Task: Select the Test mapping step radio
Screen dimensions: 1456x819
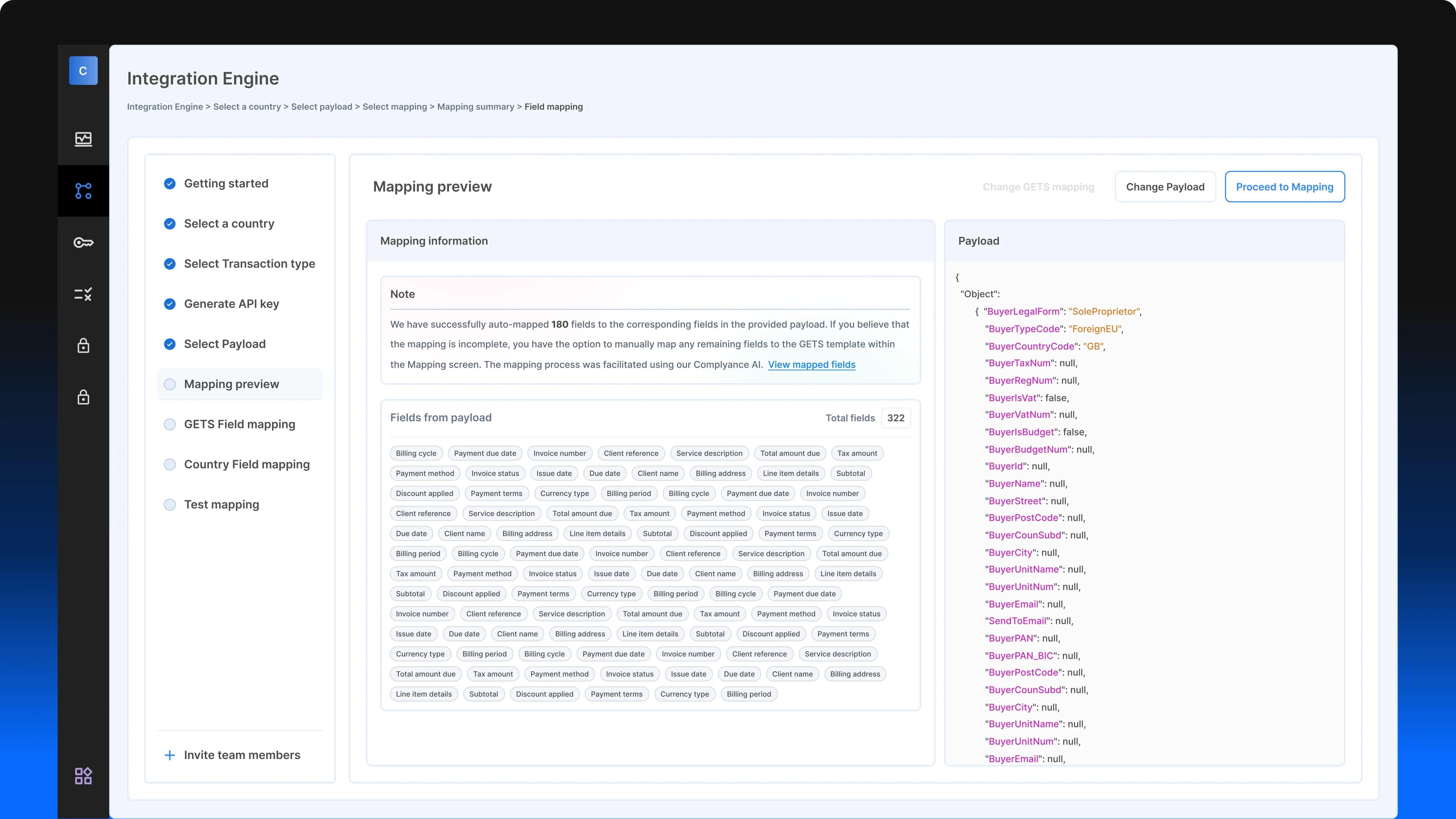Action: point(170,504)
